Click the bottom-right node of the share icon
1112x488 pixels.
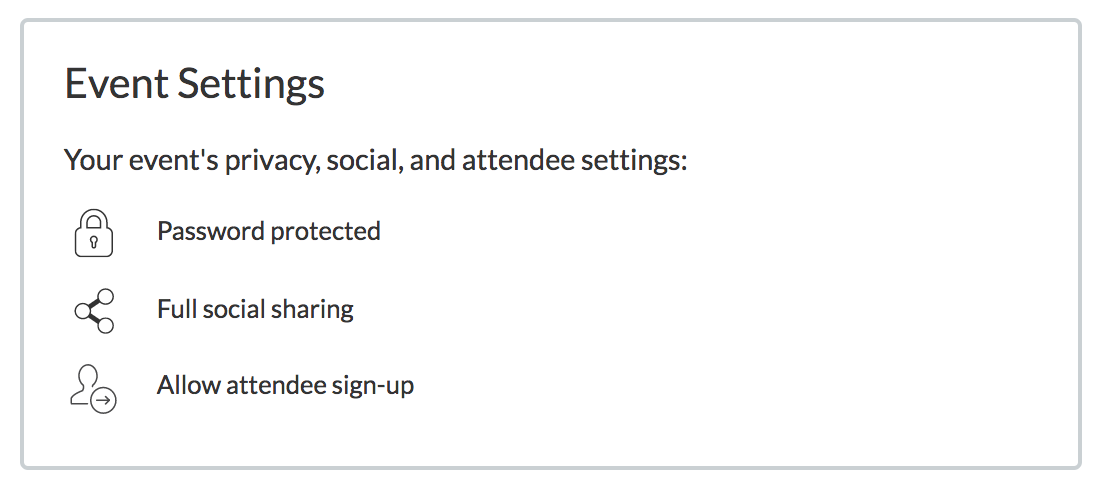105,325
